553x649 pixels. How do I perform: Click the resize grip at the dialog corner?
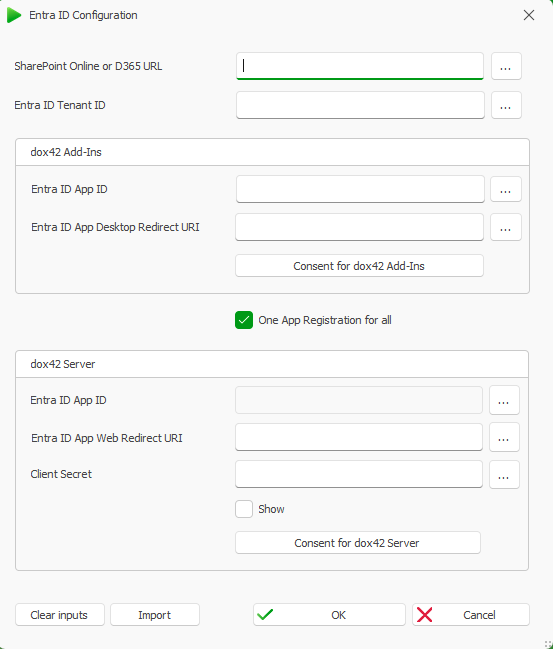548,644
